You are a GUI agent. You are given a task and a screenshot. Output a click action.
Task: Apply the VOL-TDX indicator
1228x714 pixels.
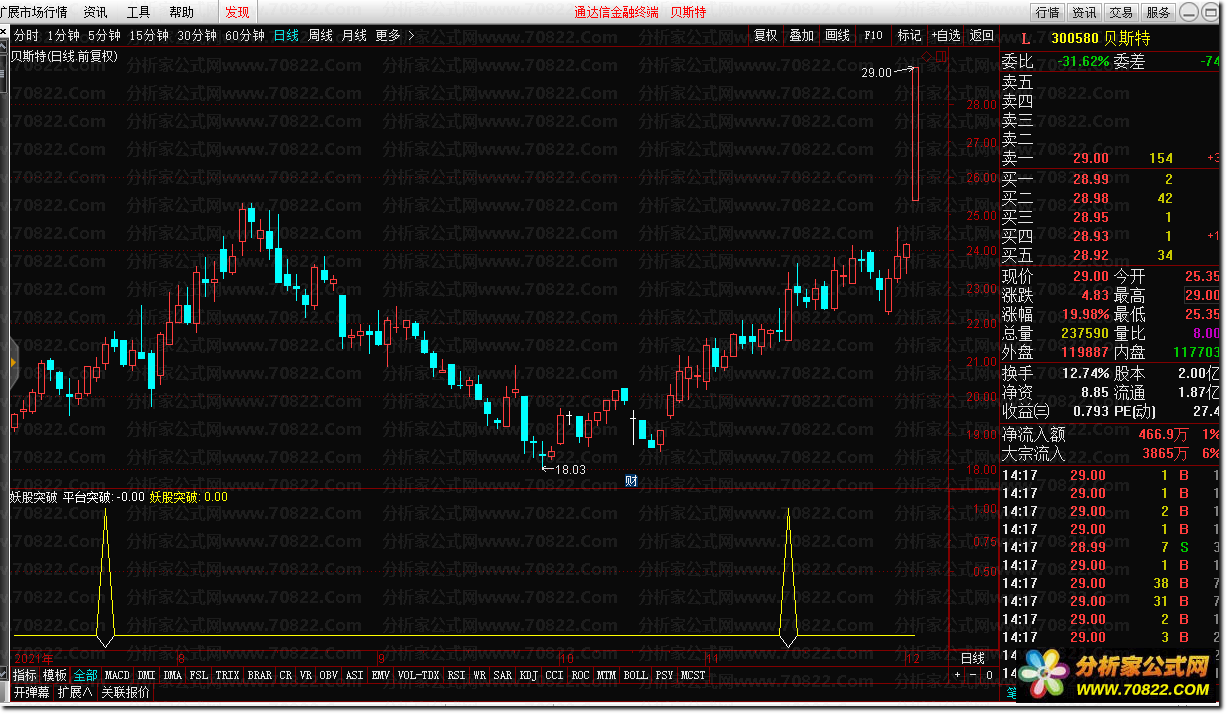[x=419, y=675]
